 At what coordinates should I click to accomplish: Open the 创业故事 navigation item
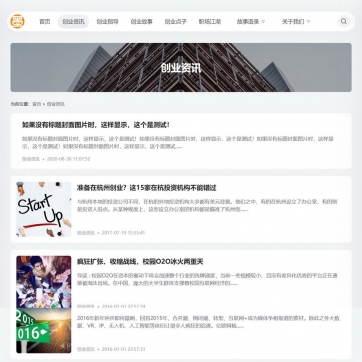point(141,22)
